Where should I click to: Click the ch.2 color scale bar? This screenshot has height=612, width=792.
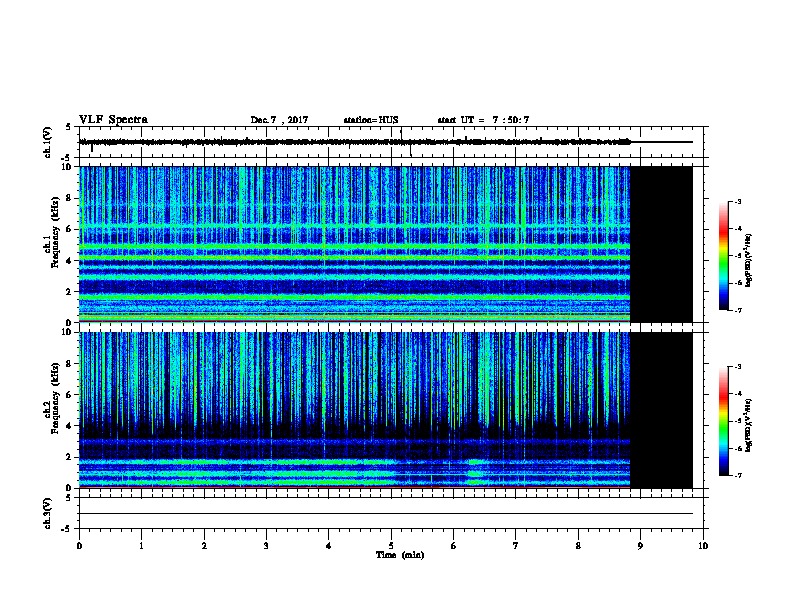[723, 421]
